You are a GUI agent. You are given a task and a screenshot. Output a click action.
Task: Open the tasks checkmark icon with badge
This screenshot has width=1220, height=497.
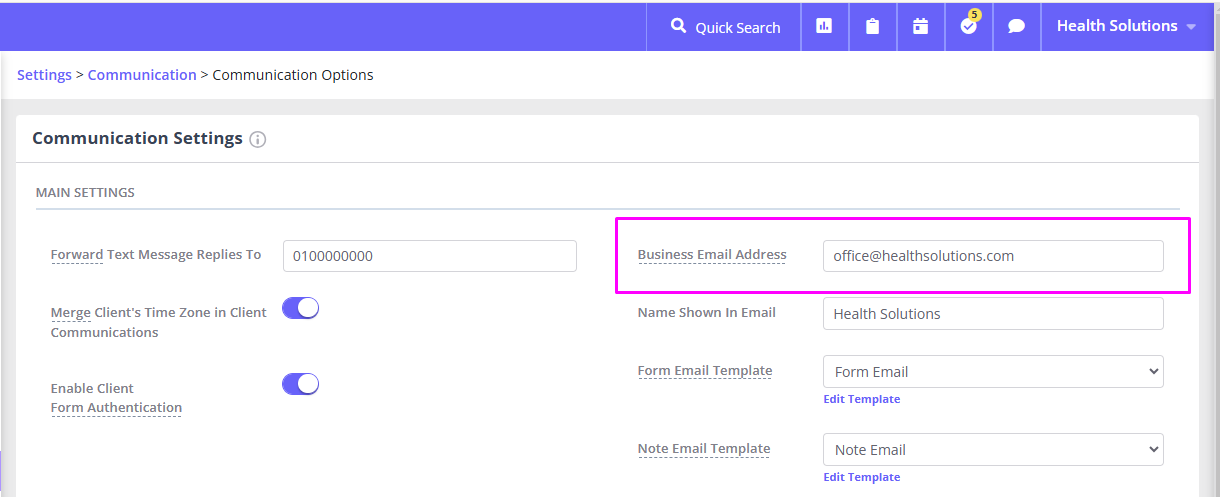(968, 26)
